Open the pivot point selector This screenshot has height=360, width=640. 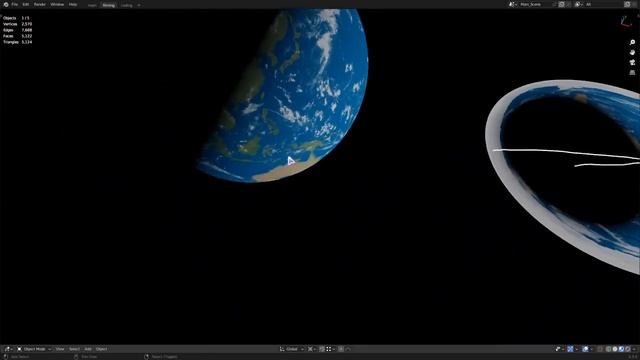[x=312, y=349]
